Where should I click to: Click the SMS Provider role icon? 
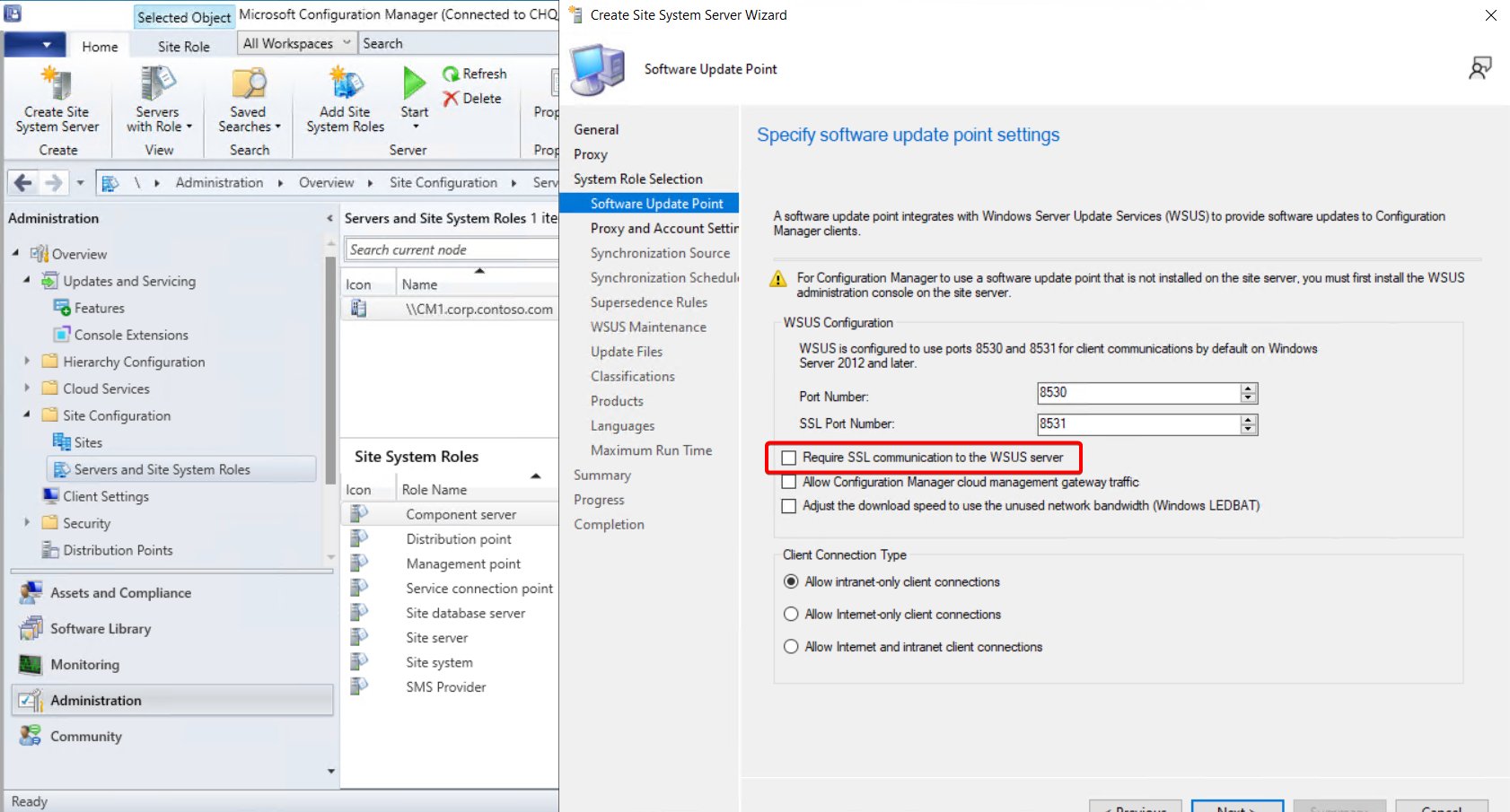359,686
